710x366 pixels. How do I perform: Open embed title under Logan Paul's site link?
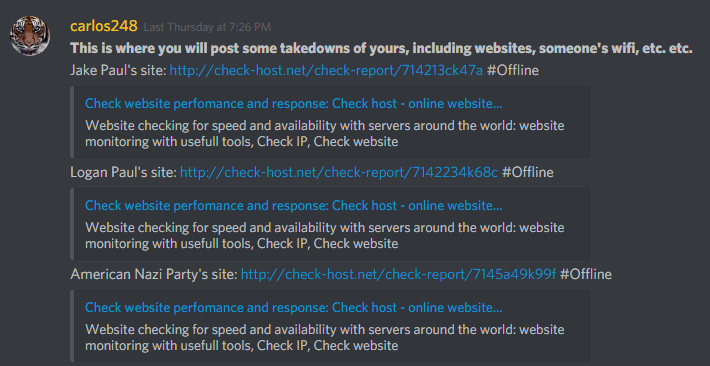point(293,206)
